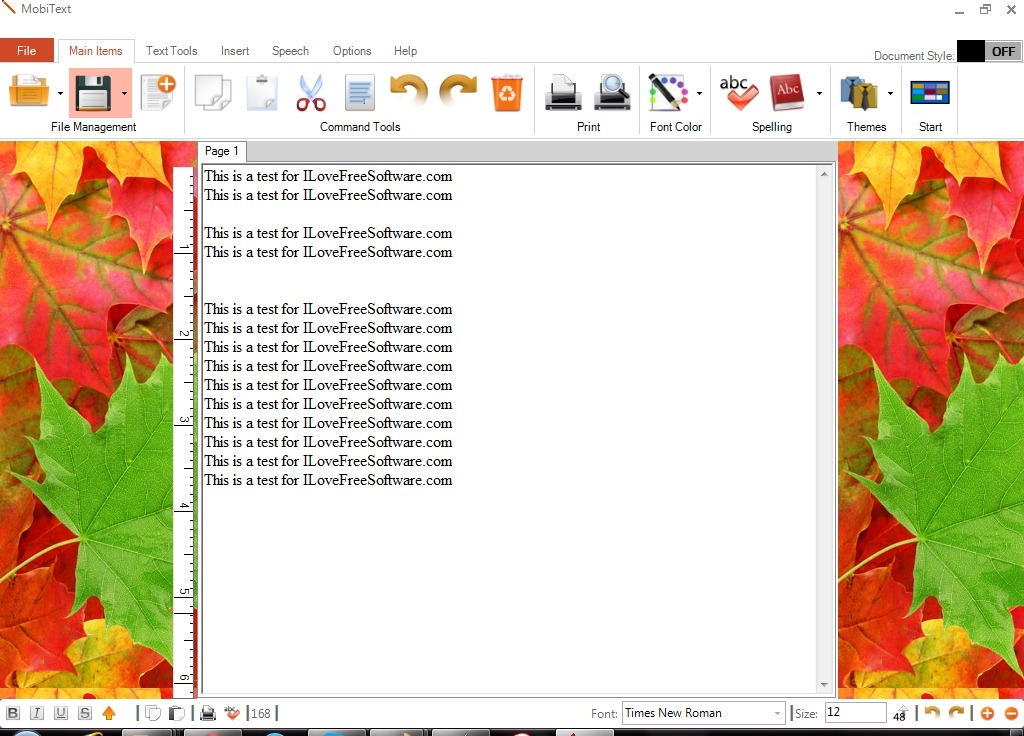The height and width of the screenshot is (736, 1024).
Task: Select the Page 1 document tab
Action: [221, 151]
